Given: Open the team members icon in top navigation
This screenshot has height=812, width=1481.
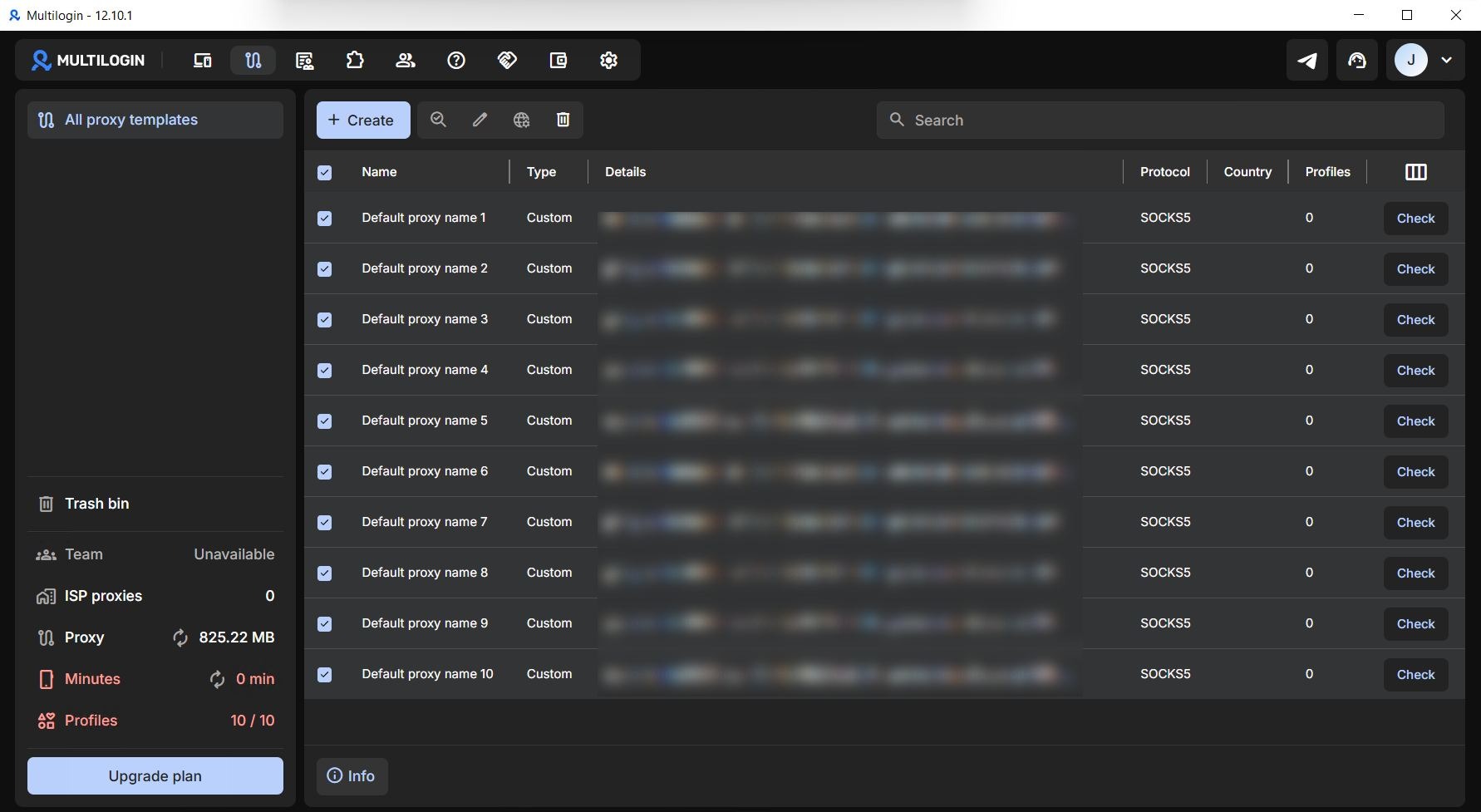Looking at the screenshot, I should (x=406, y=60).
